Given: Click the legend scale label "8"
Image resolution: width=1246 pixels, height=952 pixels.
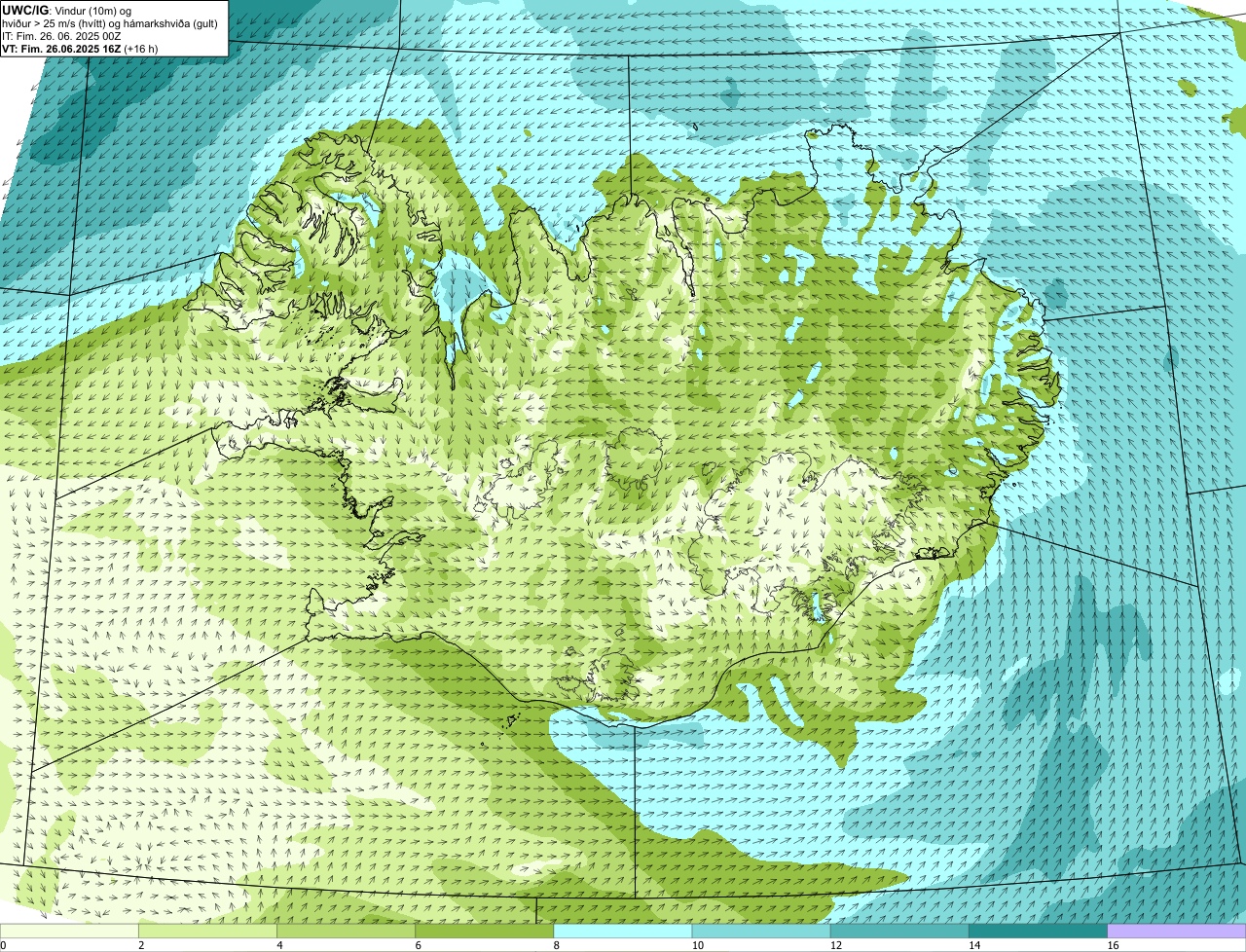Looking at the screenshot, I should [x=557, y=945].
